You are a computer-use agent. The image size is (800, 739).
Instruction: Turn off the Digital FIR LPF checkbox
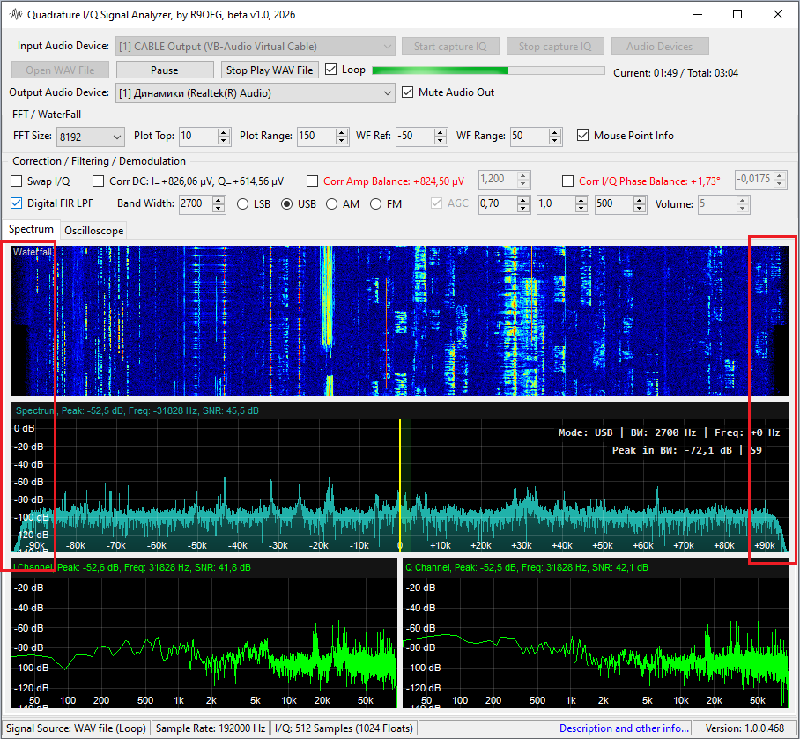point(17,204)
